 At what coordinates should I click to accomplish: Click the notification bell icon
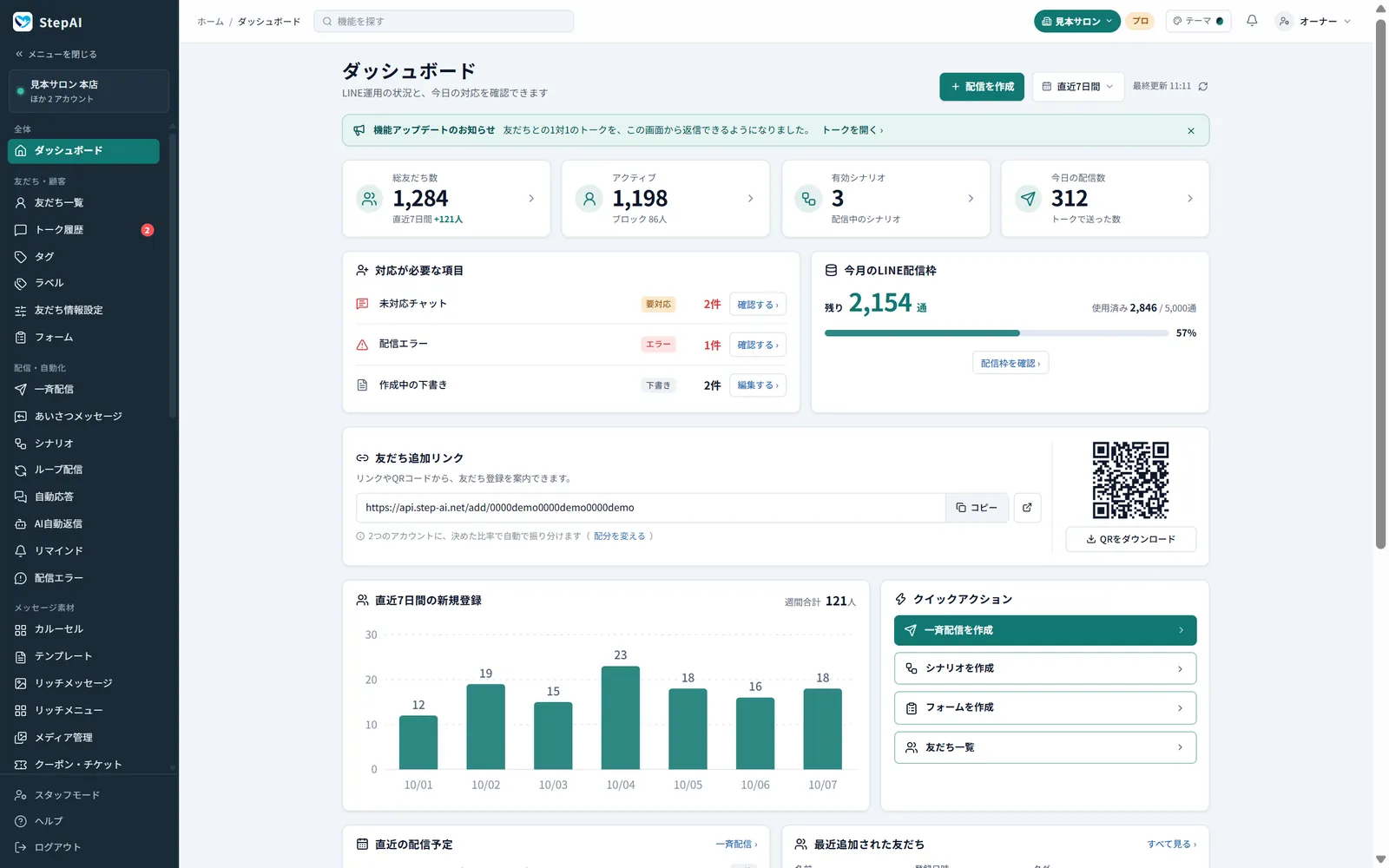click(1252, 21)
